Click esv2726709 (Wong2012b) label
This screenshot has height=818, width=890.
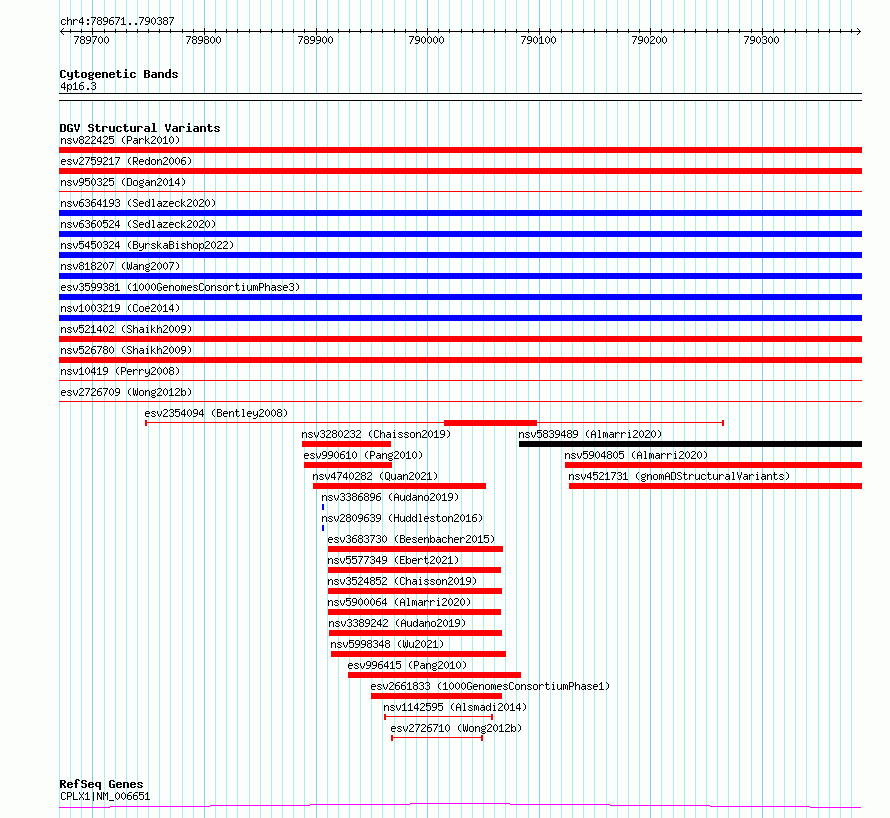click(x=126, y=392)
